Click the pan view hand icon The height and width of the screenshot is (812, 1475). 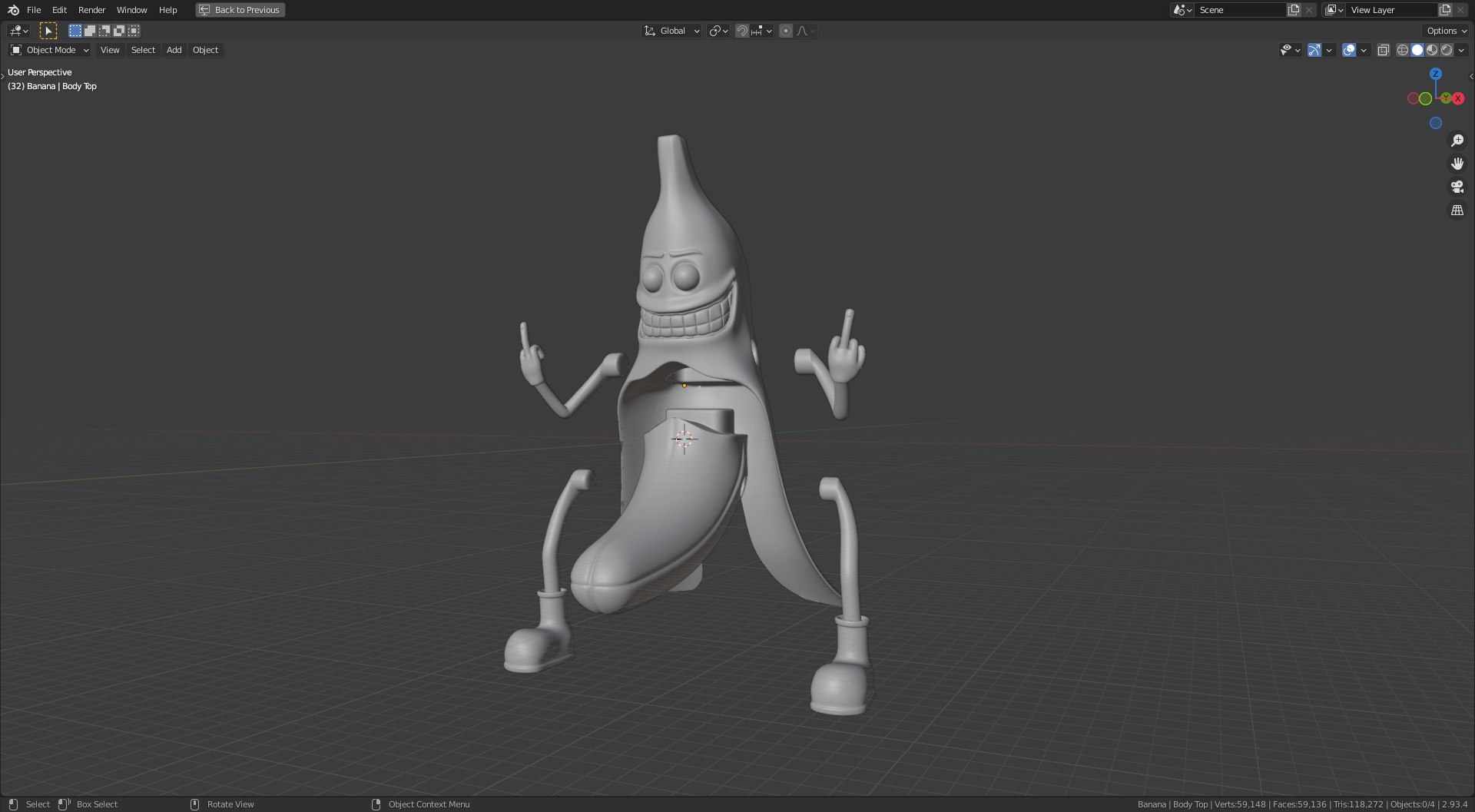tap(1457, 164)
